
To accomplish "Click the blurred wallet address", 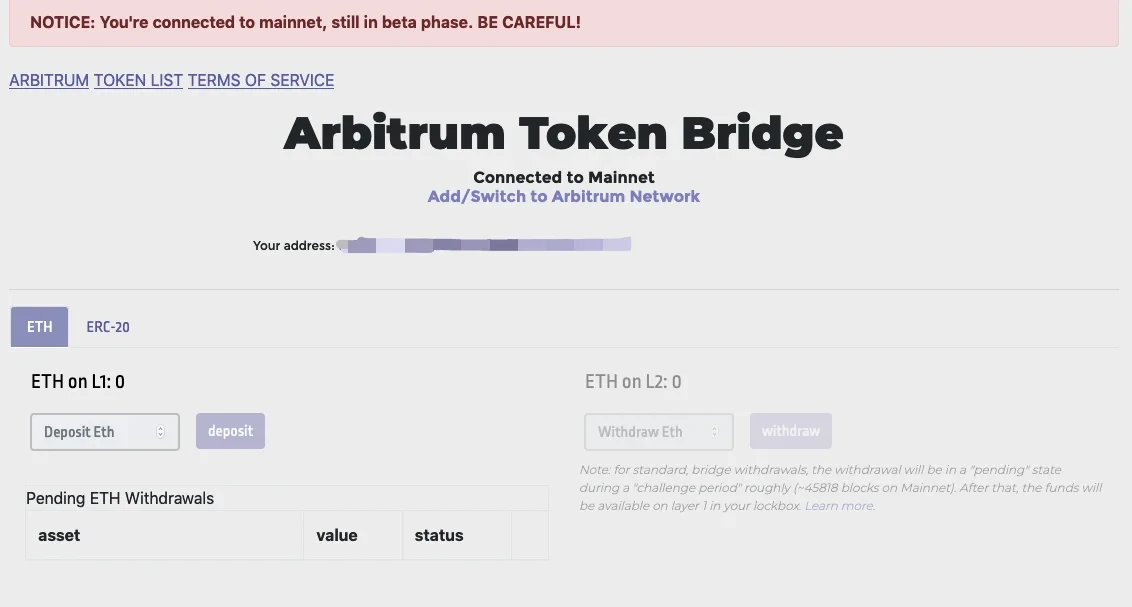I will click(485, 244).
